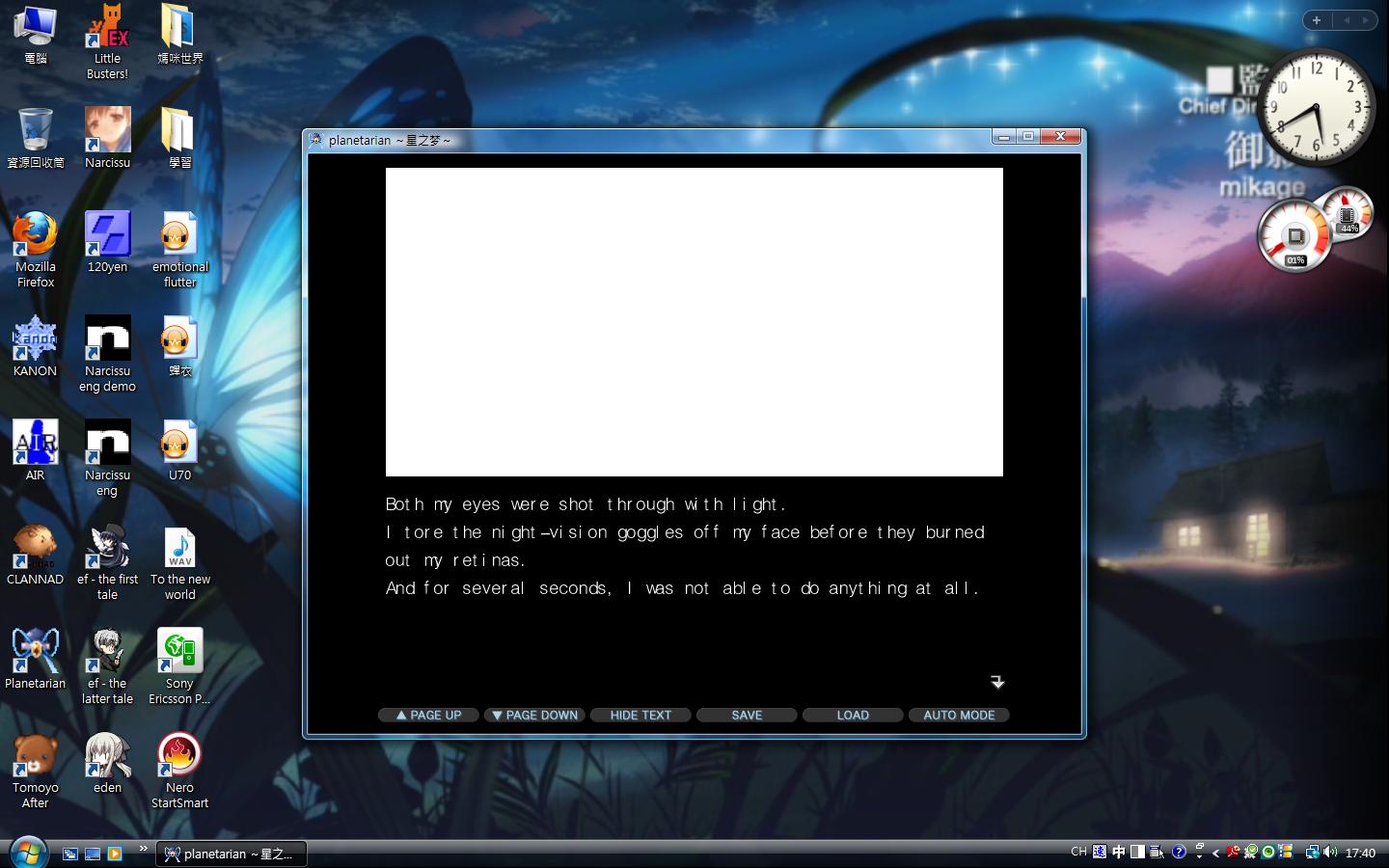
Task: Launch Windows Media Player from Quick Launch
Action: (115, 854)
